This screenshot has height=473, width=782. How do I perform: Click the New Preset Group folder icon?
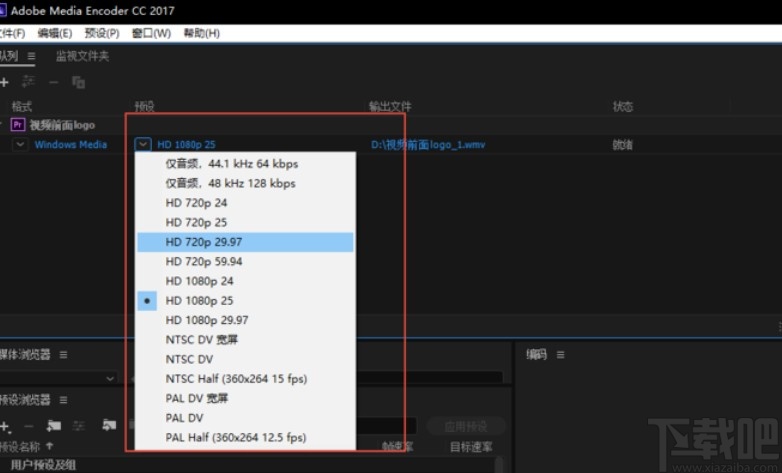(x=53, y=426)
